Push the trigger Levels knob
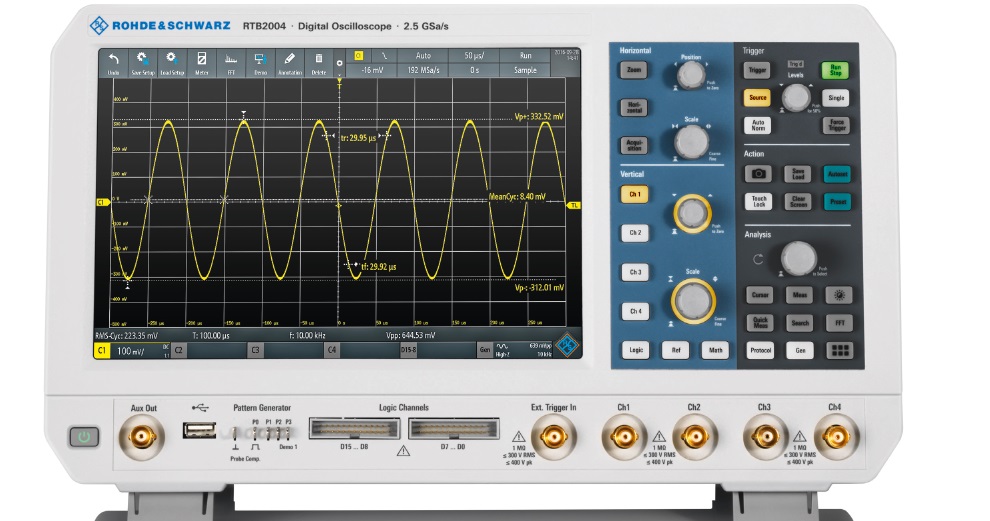The image size is (990, 521). [x=796, y=98]
